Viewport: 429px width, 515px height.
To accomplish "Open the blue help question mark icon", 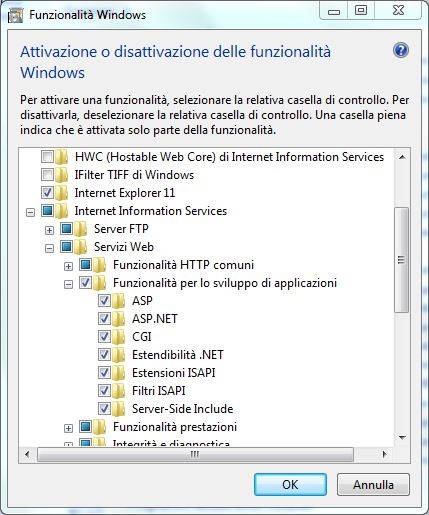I will click(x=401, y=51).
